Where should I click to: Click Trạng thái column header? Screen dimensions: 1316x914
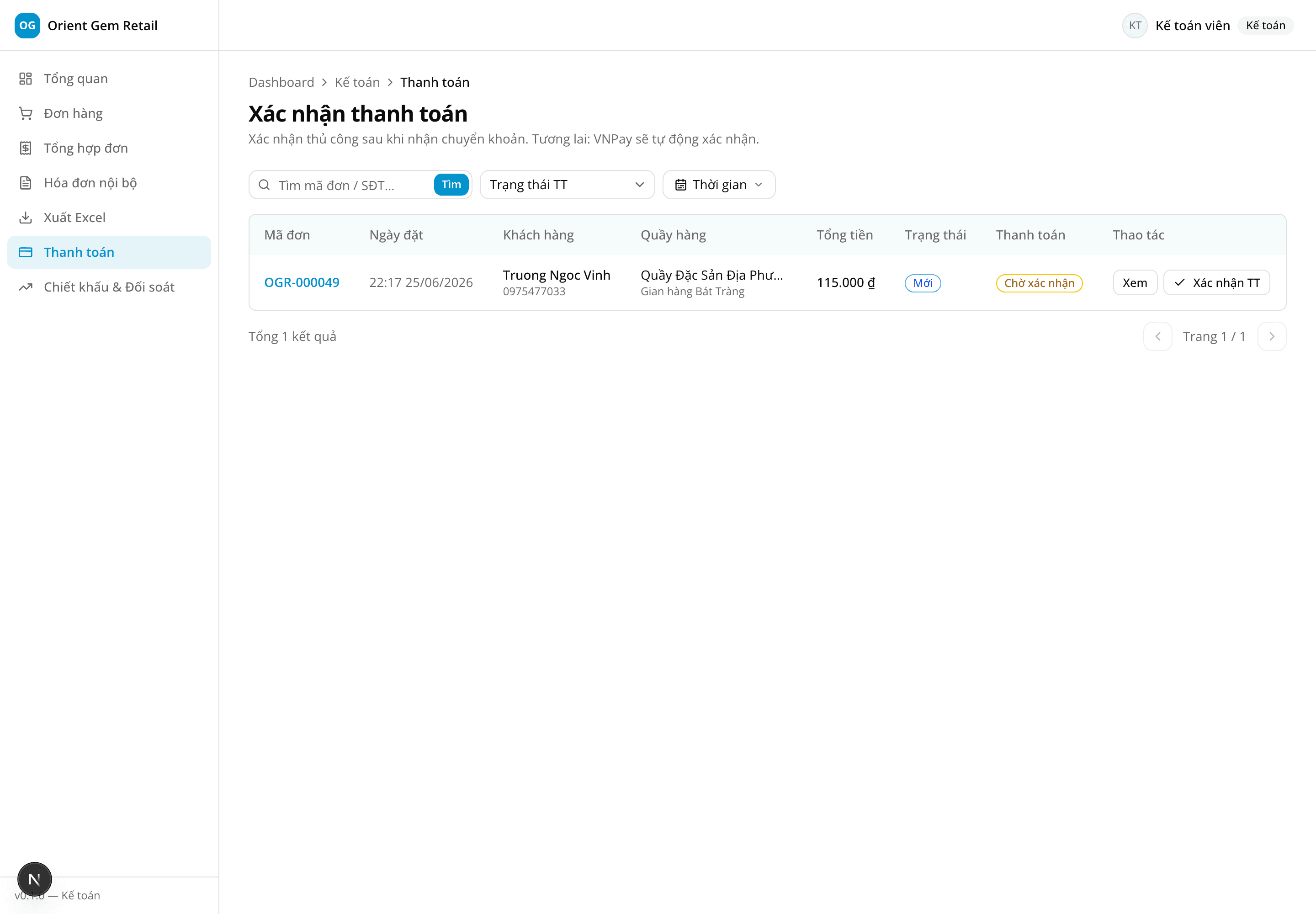pos(935,235)
